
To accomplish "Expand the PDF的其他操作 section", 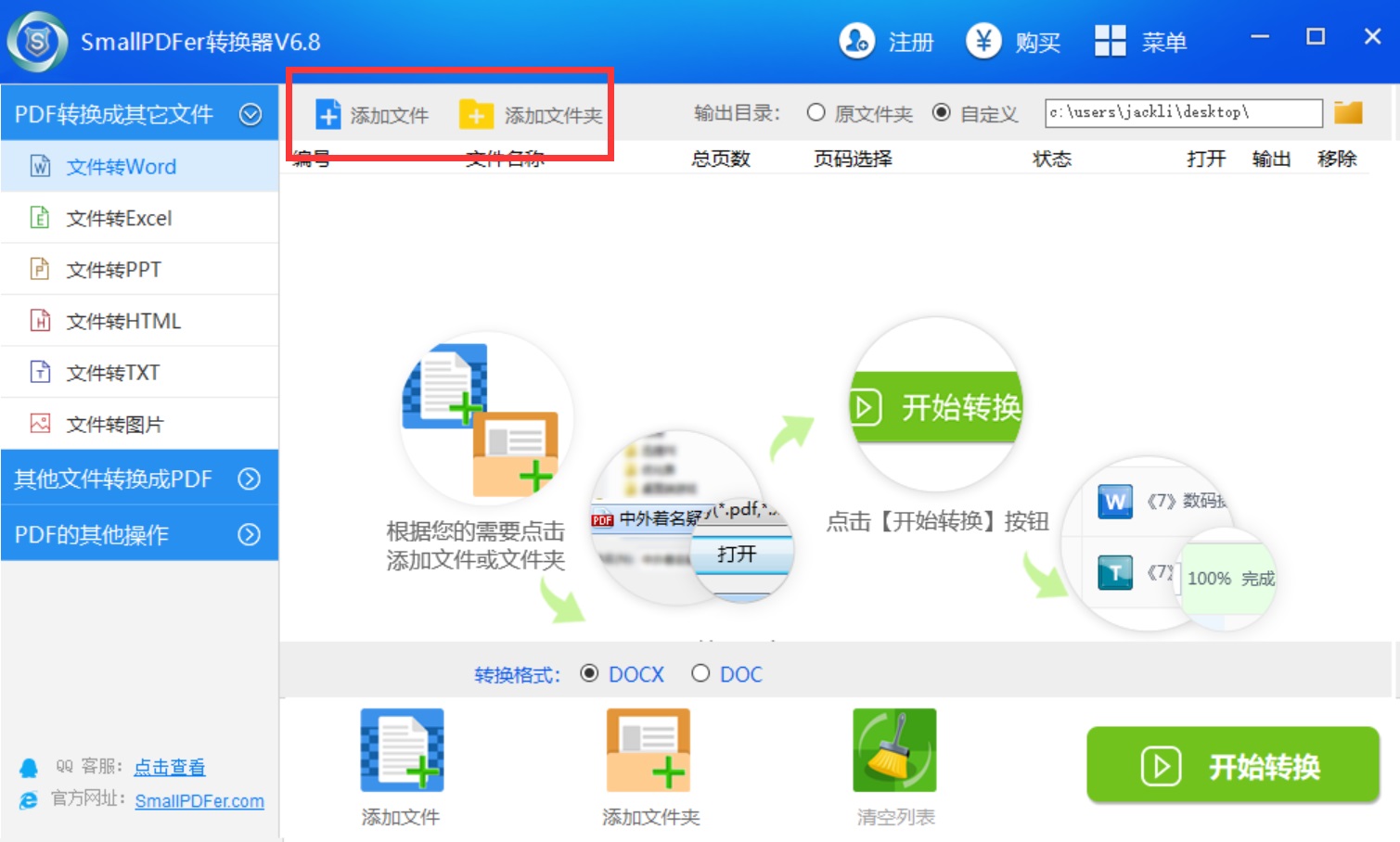I will tap(139, 534).
